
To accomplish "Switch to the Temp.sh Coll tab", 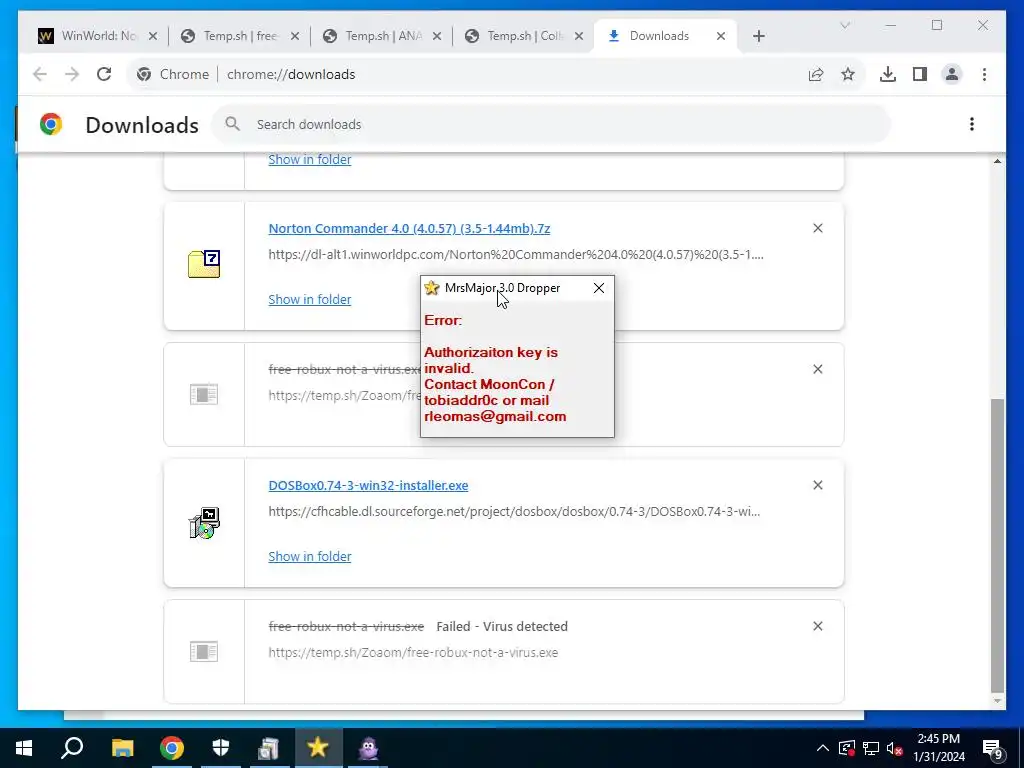I will [524, 36].
